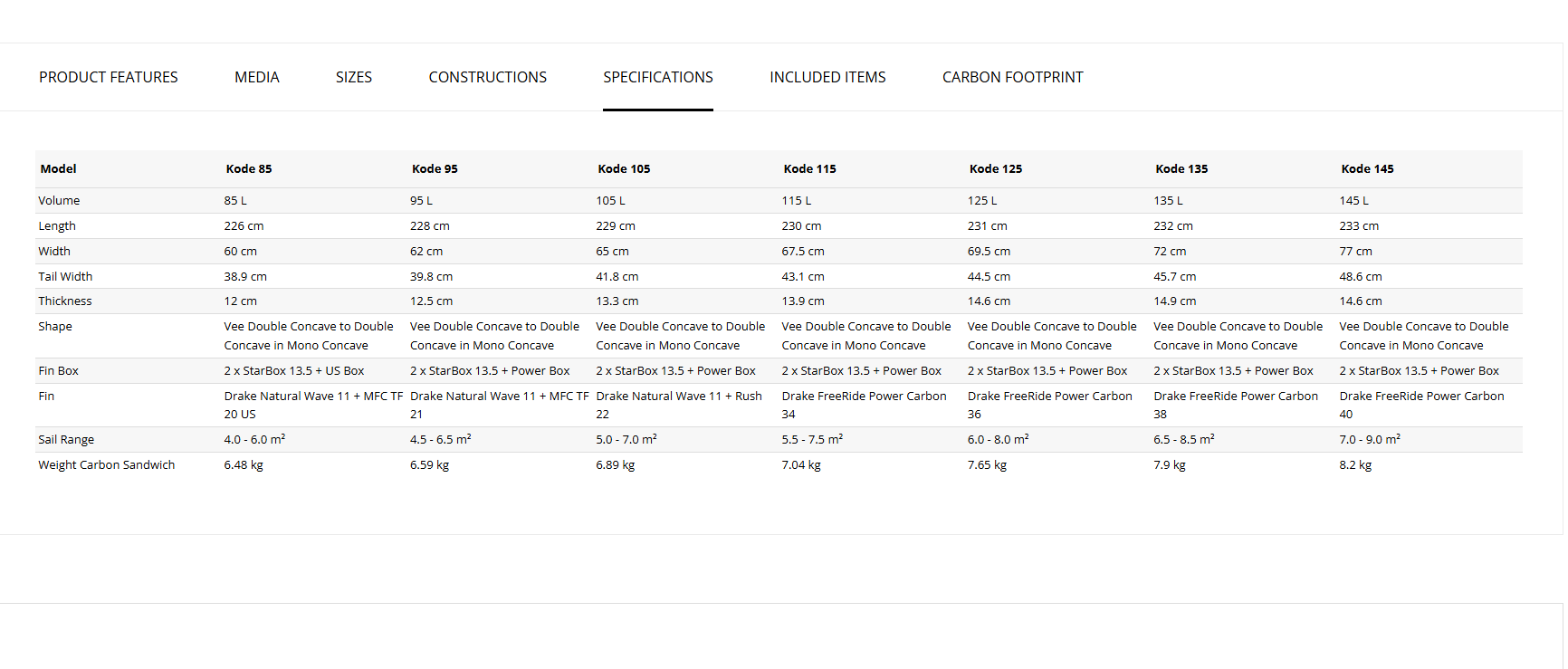
Task: Click the Kode 105 column header
Action: coord(624,168)
